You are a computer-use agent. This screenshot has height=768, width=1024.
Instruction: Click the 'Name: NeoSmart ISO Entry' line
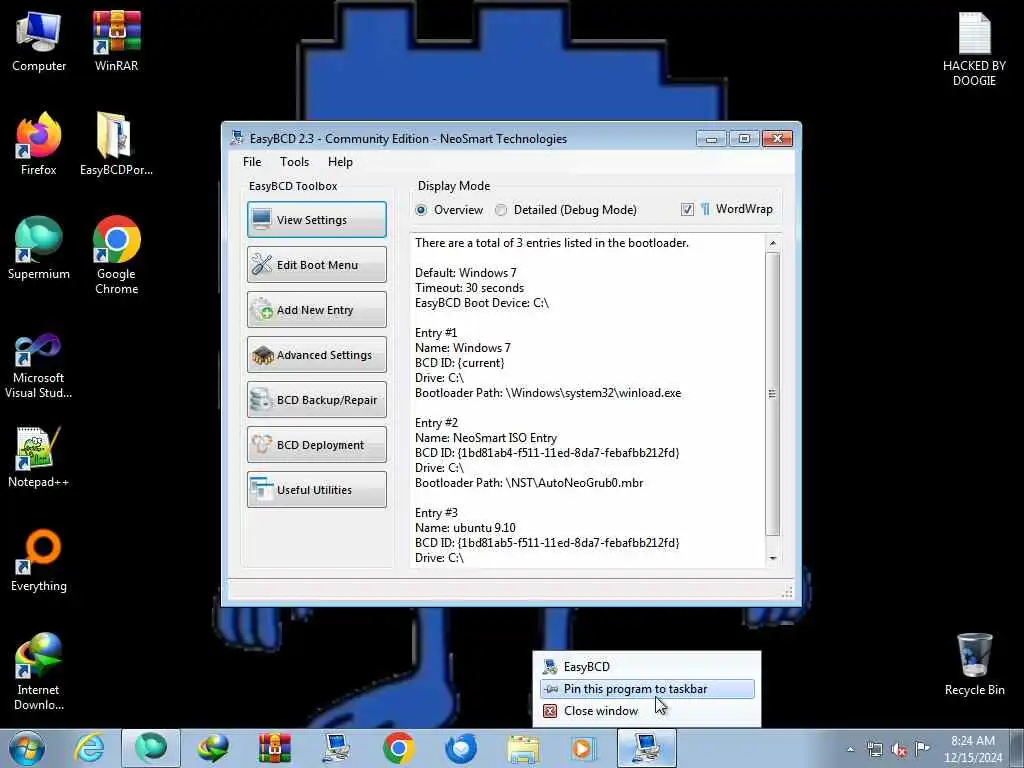(486, 438)
